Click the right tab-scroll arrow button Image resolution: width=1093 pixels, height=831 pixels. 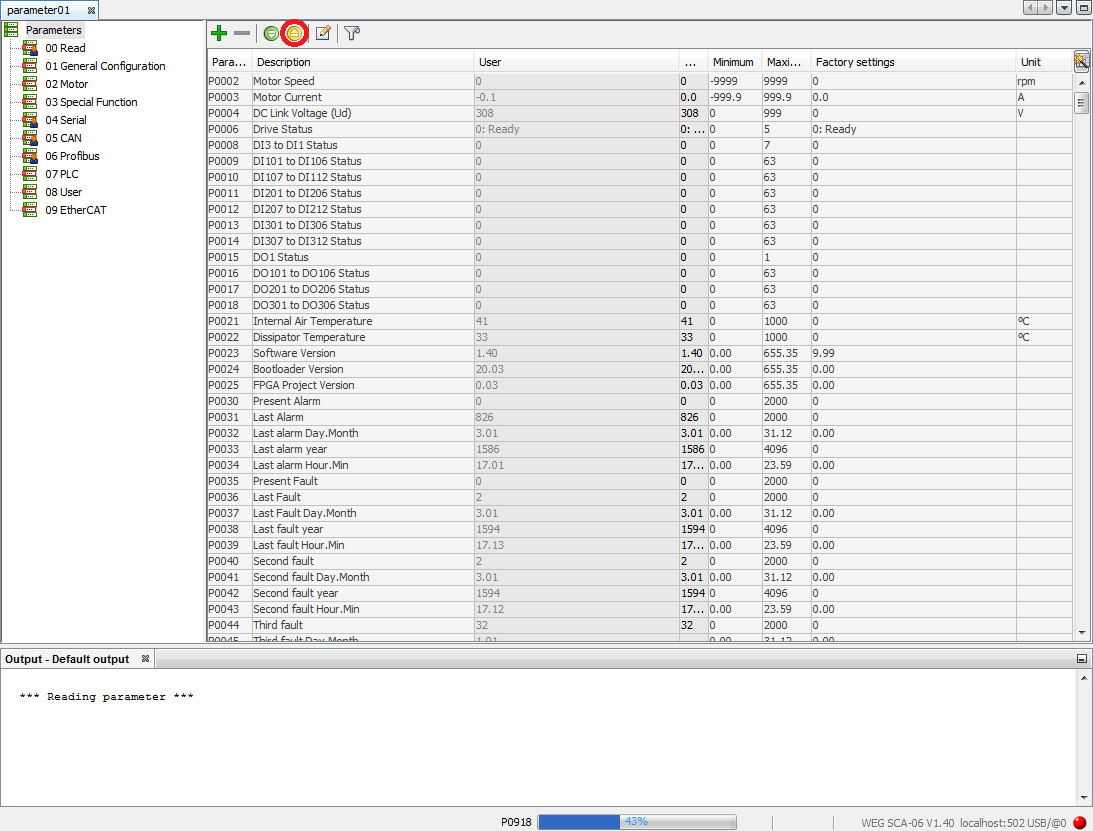1046,7
